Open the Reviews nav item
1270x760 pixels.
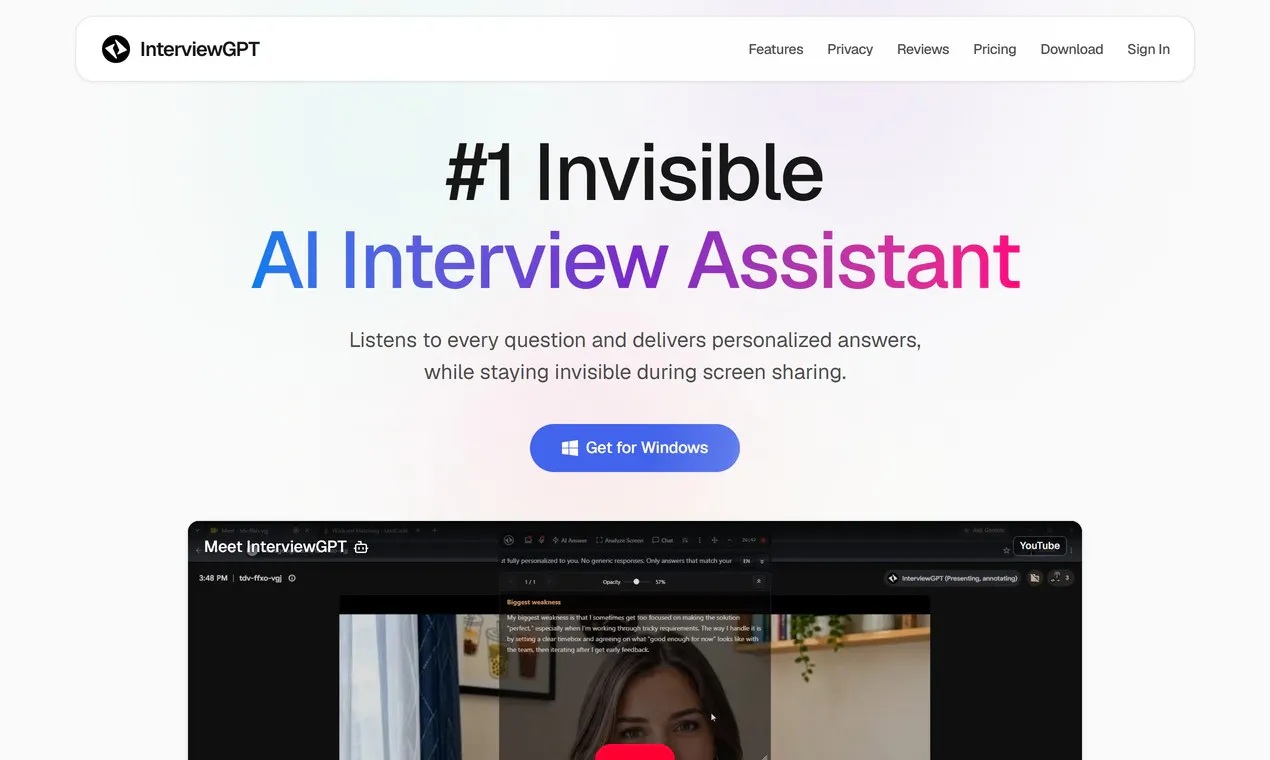pos(923,49)
